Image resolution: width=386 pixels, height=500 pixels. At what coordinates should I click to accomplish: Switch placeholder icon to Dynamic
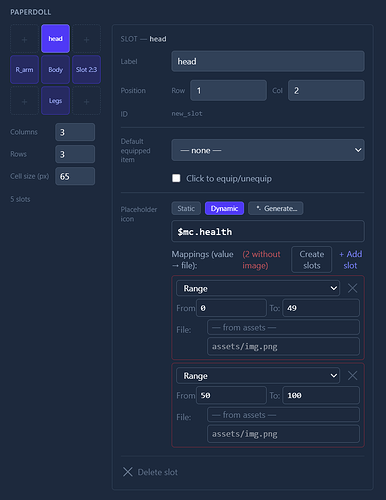click(224, 208)
